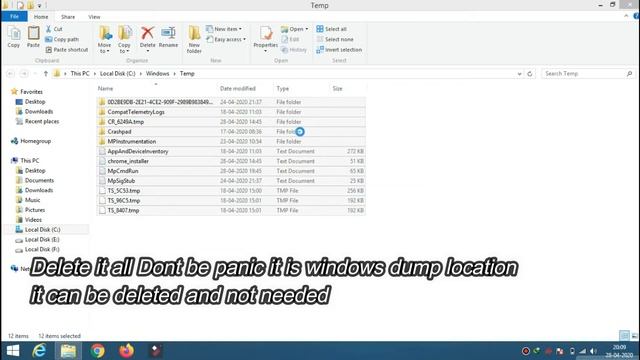
Task: Click Copy path
Action: click(62, 39)
